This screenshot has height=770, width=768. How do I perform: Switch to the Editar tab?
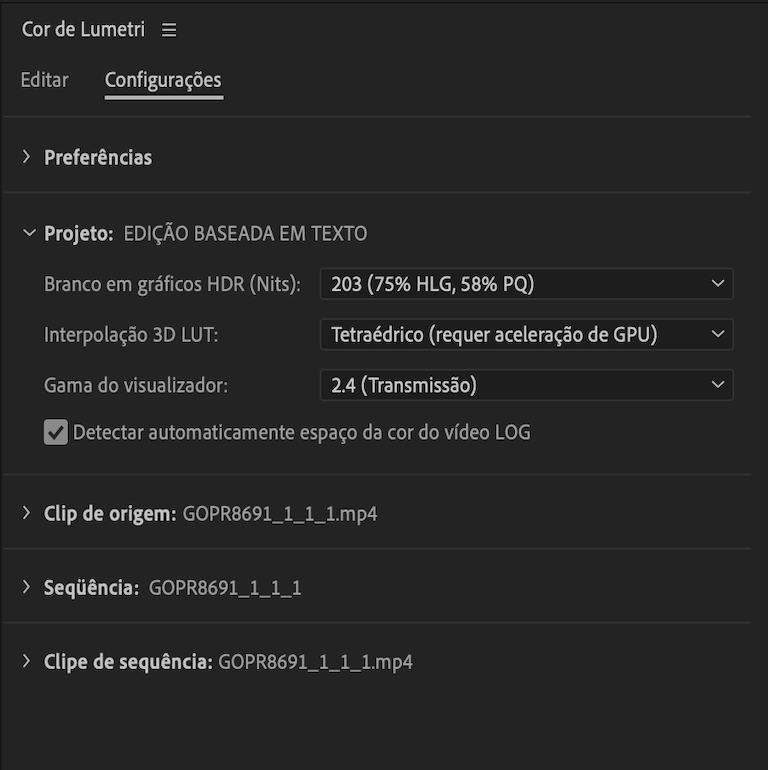pyautogui.click(x=44, y=80)
